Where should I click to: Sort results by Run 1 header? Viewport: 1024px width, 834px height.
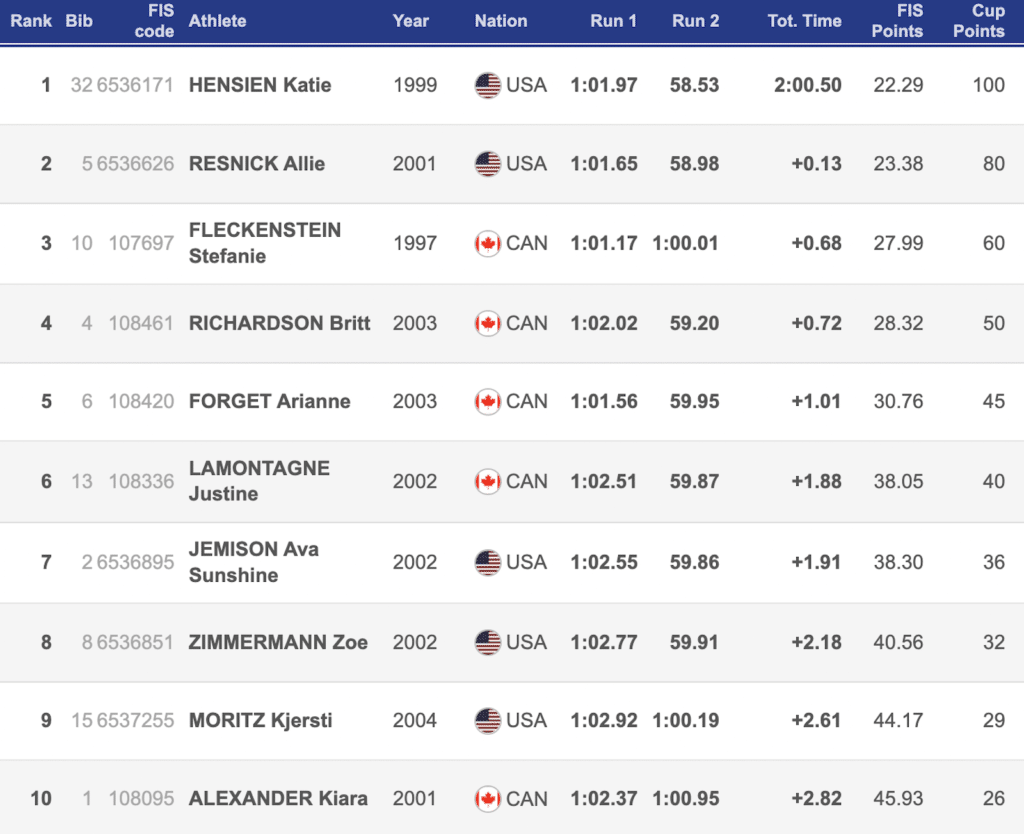(613, 21)
